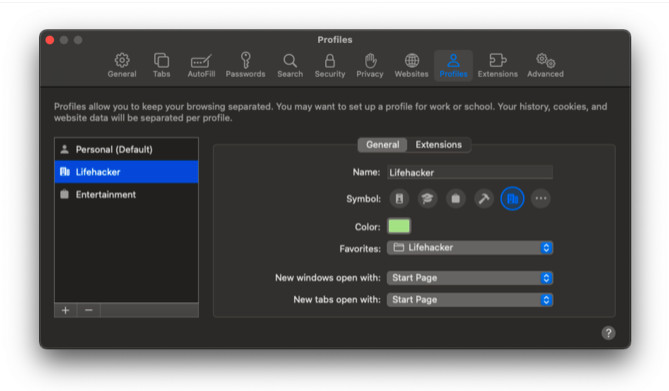Screen dimensions: 669x391
Task: Select the Profiles toolbar icon
Action: pyautogui.click(x=453, y=65)
